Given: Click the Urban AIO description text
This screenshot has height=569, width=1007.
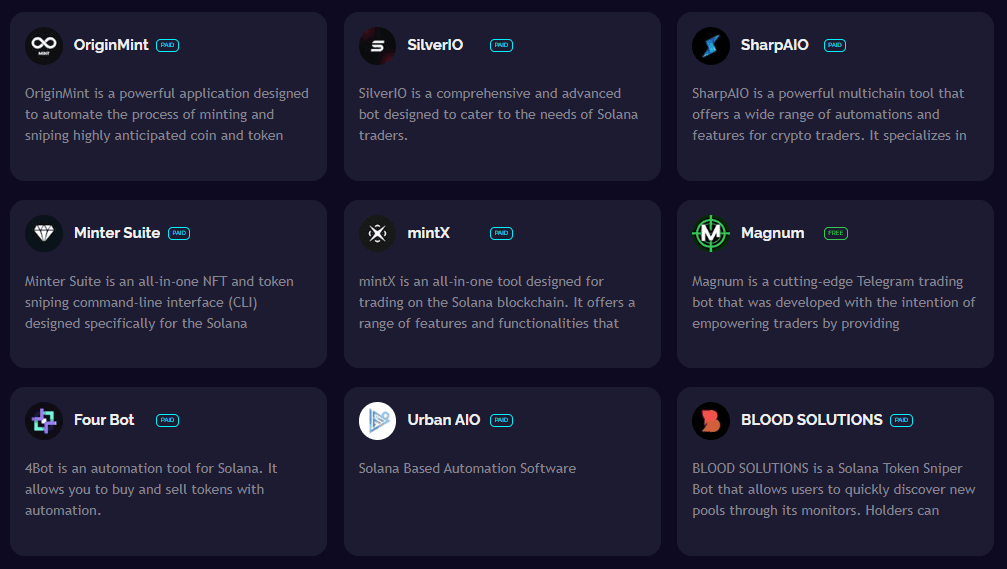Looking at the screenshot, I should (467, 468).
